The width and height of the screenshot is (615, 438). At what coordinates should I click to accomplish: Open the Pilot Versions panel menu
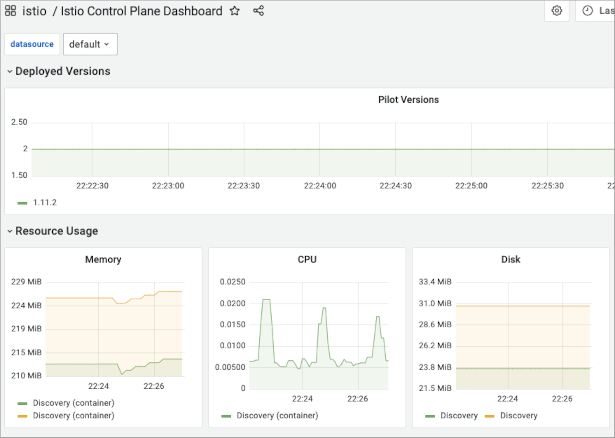click(408, 99)
